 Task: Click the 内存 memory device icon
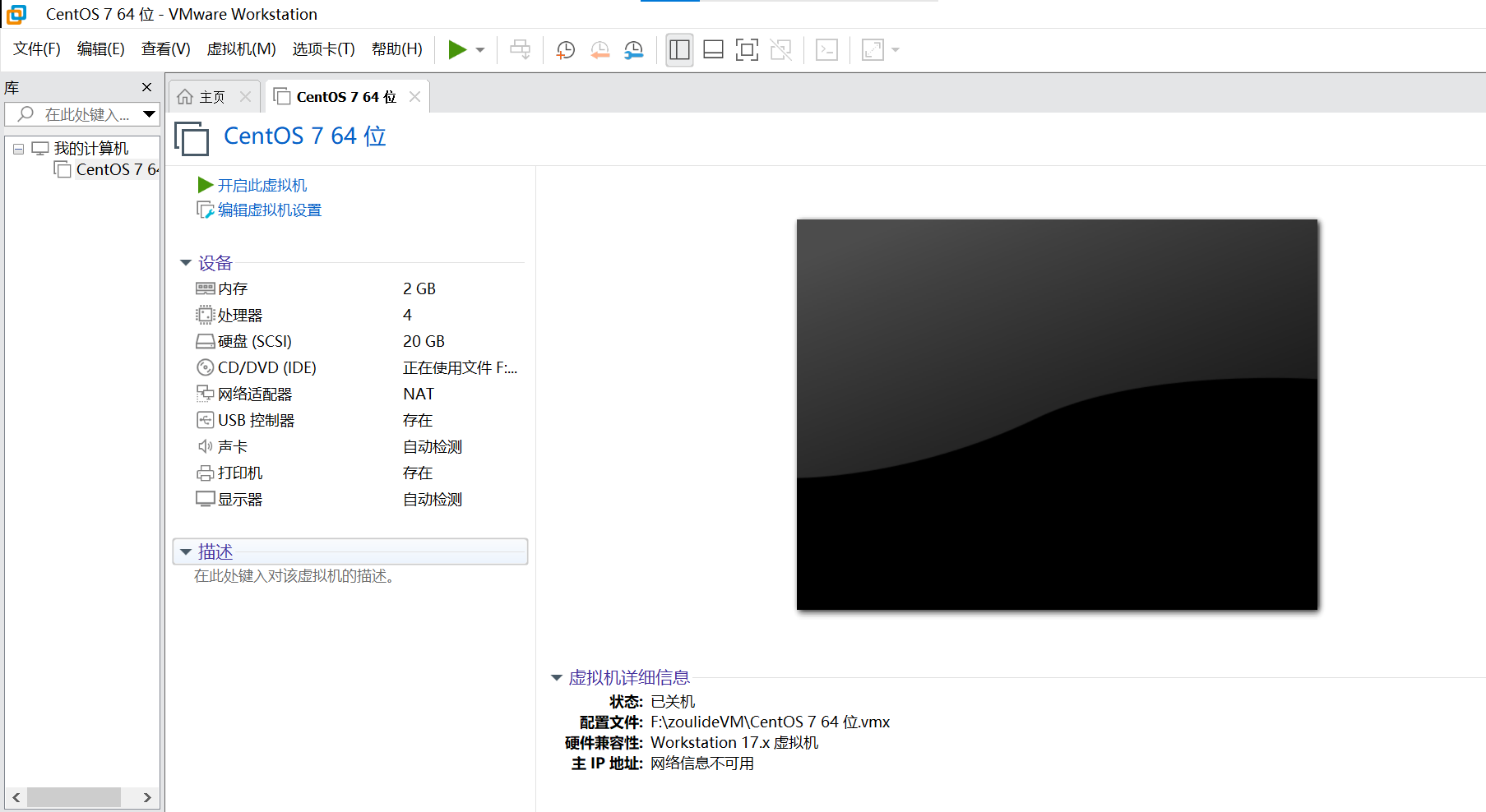pyautogui.click(x=205, y=288)
